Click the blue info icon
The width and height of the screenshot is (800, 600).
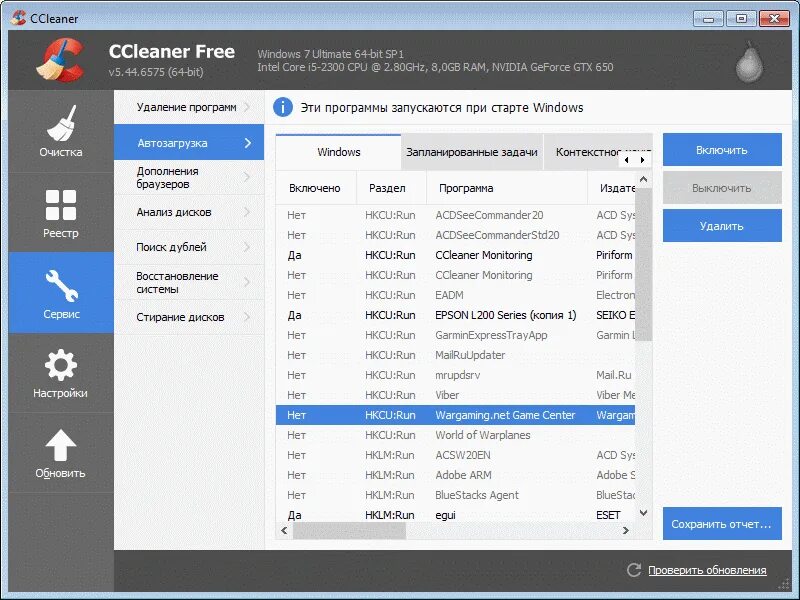(283, 108)
